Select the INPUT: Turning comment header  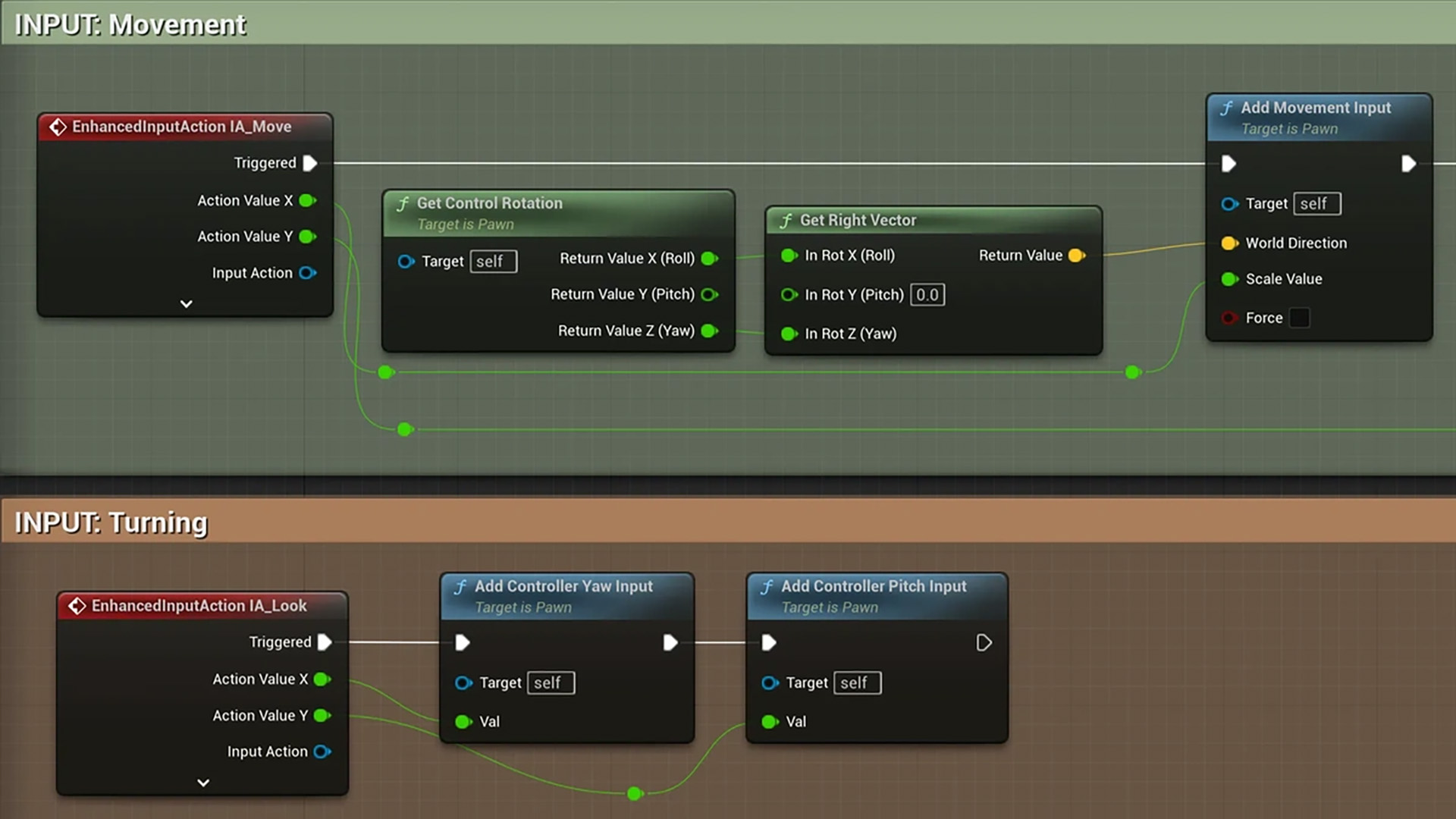coord(111,522)
